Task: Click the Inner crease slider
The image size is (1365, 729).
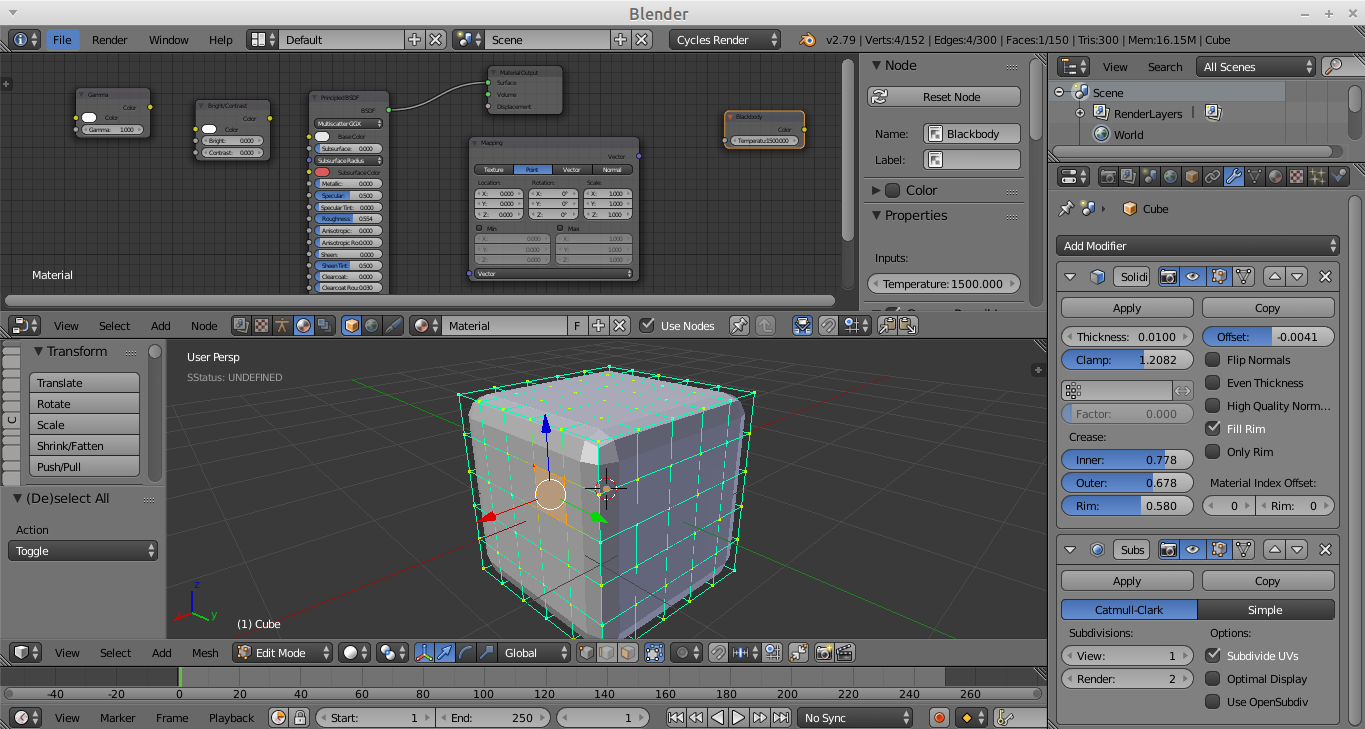Action: pos(1127,460)
